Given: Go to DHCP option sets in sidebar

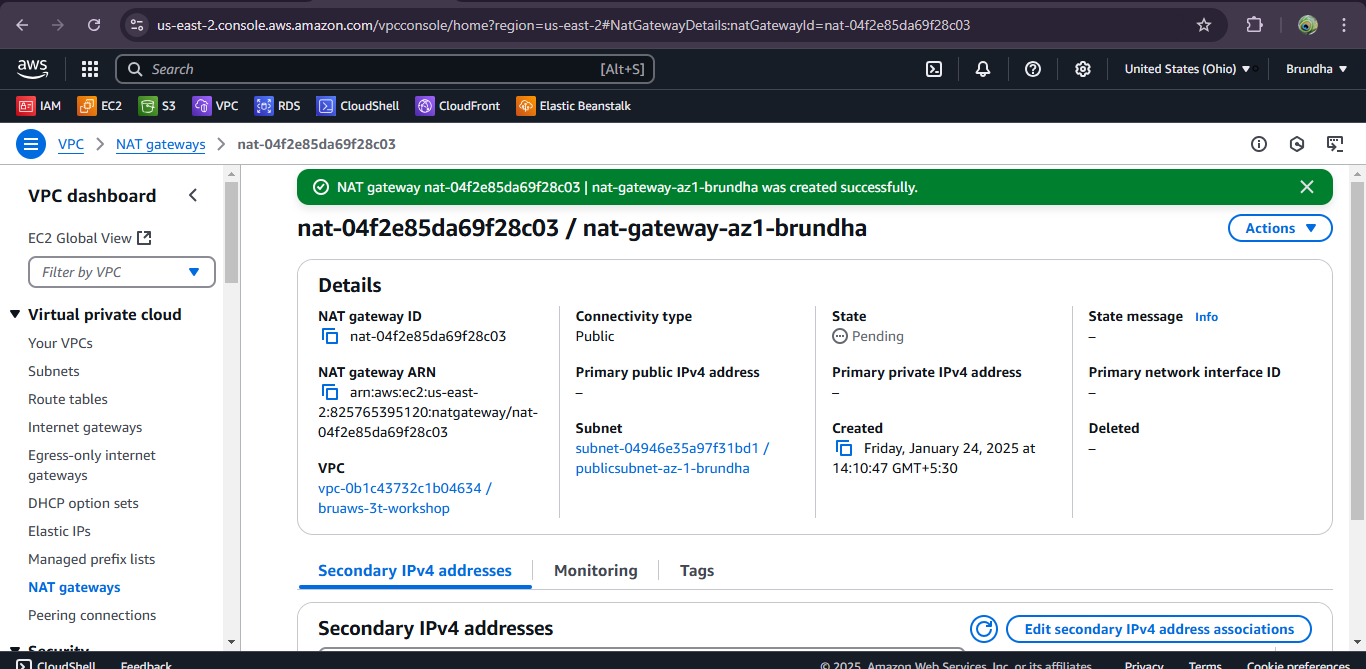Looking at the screenshot, I should point(83,503).
